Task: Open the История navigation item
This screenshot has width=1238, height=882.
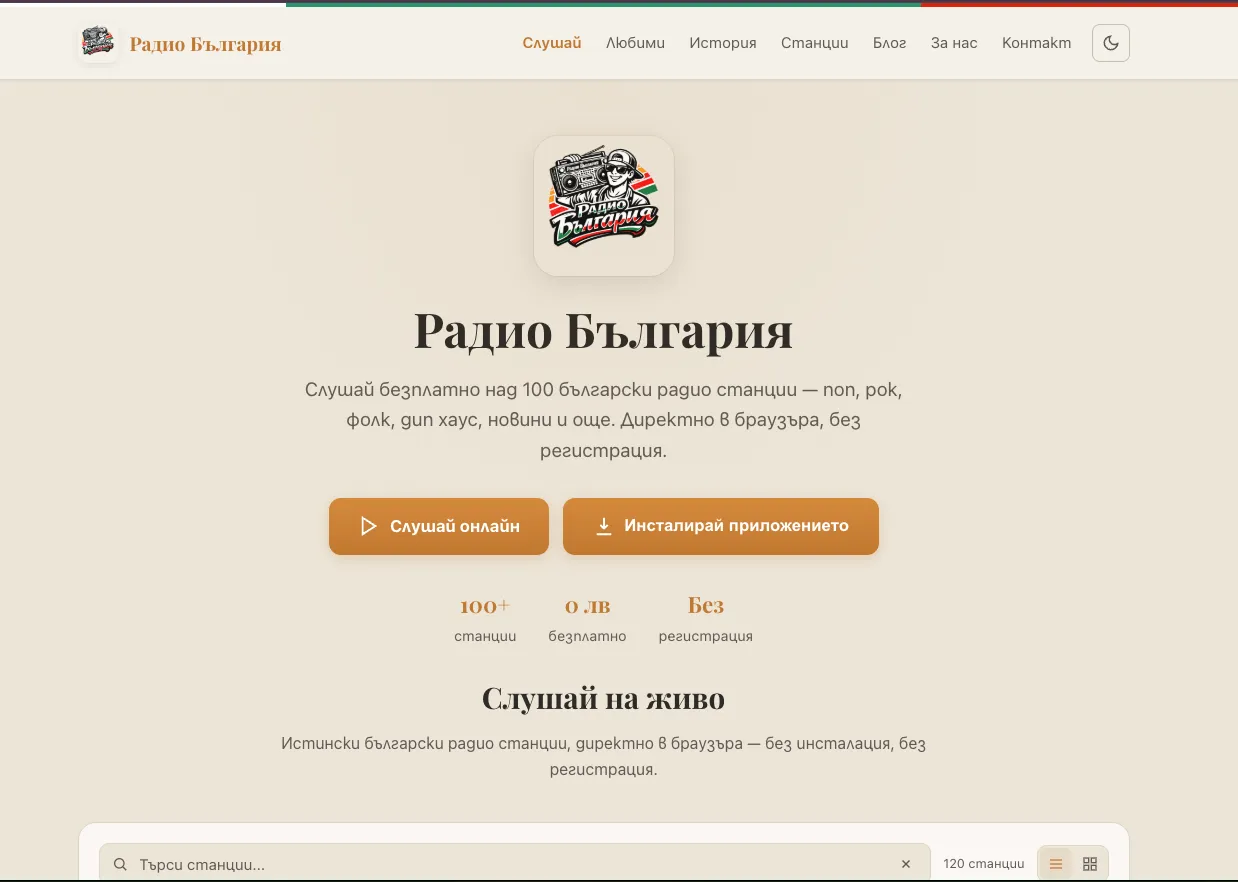Action: [x=723, y=43]
